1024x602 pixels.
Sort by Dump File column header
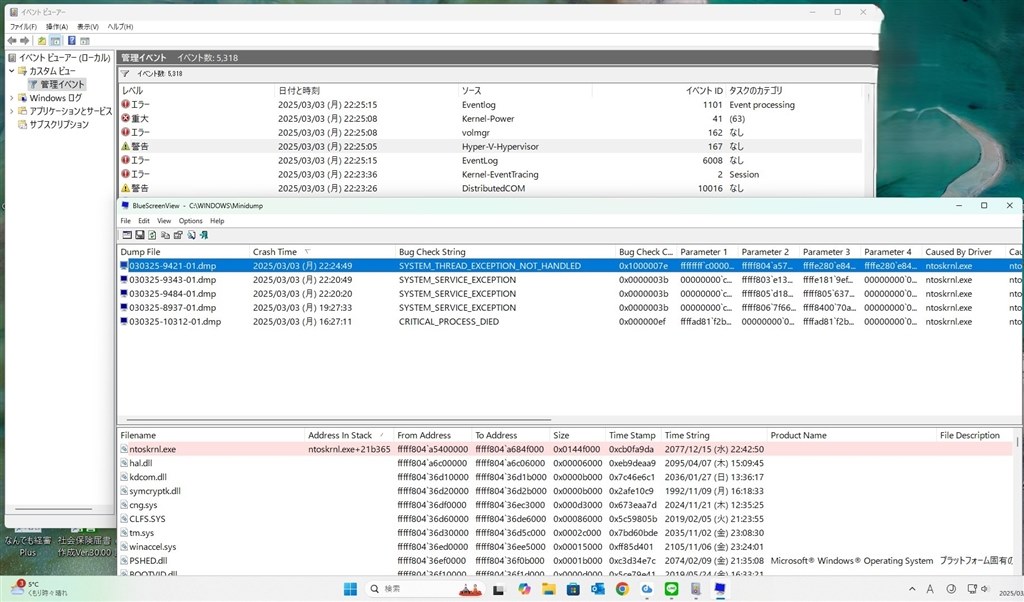click(x=184, y=251)
